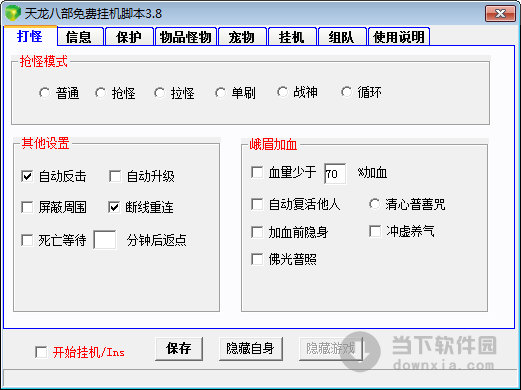This screenshot has width=521, height=390.
Task: Select the 战神 radio button
Action: 282,92
